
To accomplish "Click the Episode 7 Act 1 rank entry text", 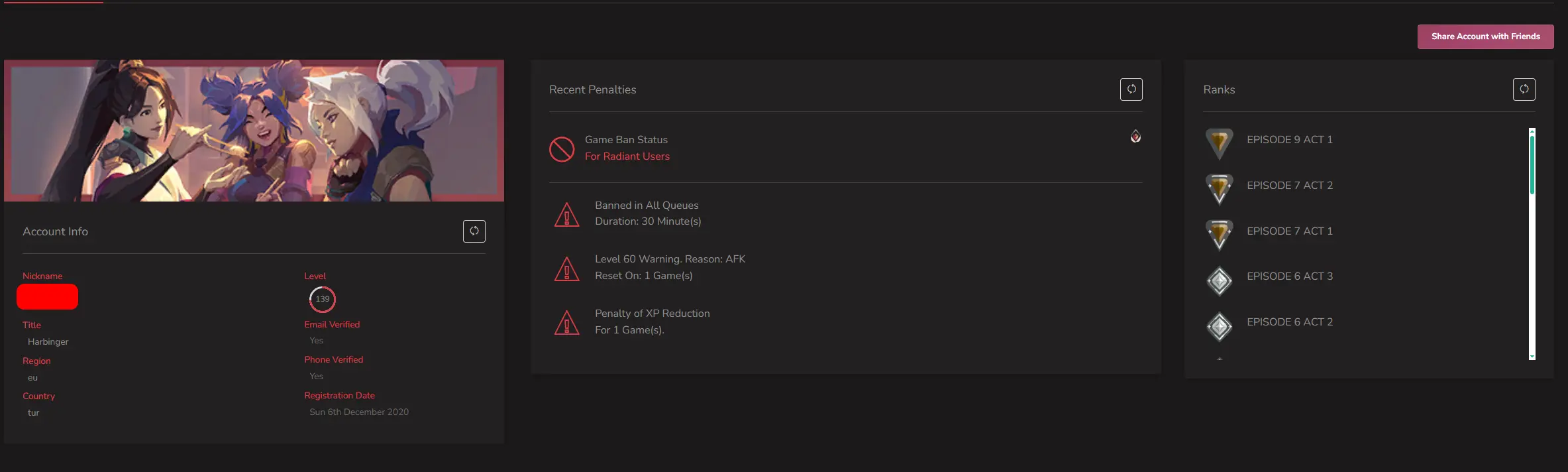I will pyautogui.click(x=1289, y=231).
